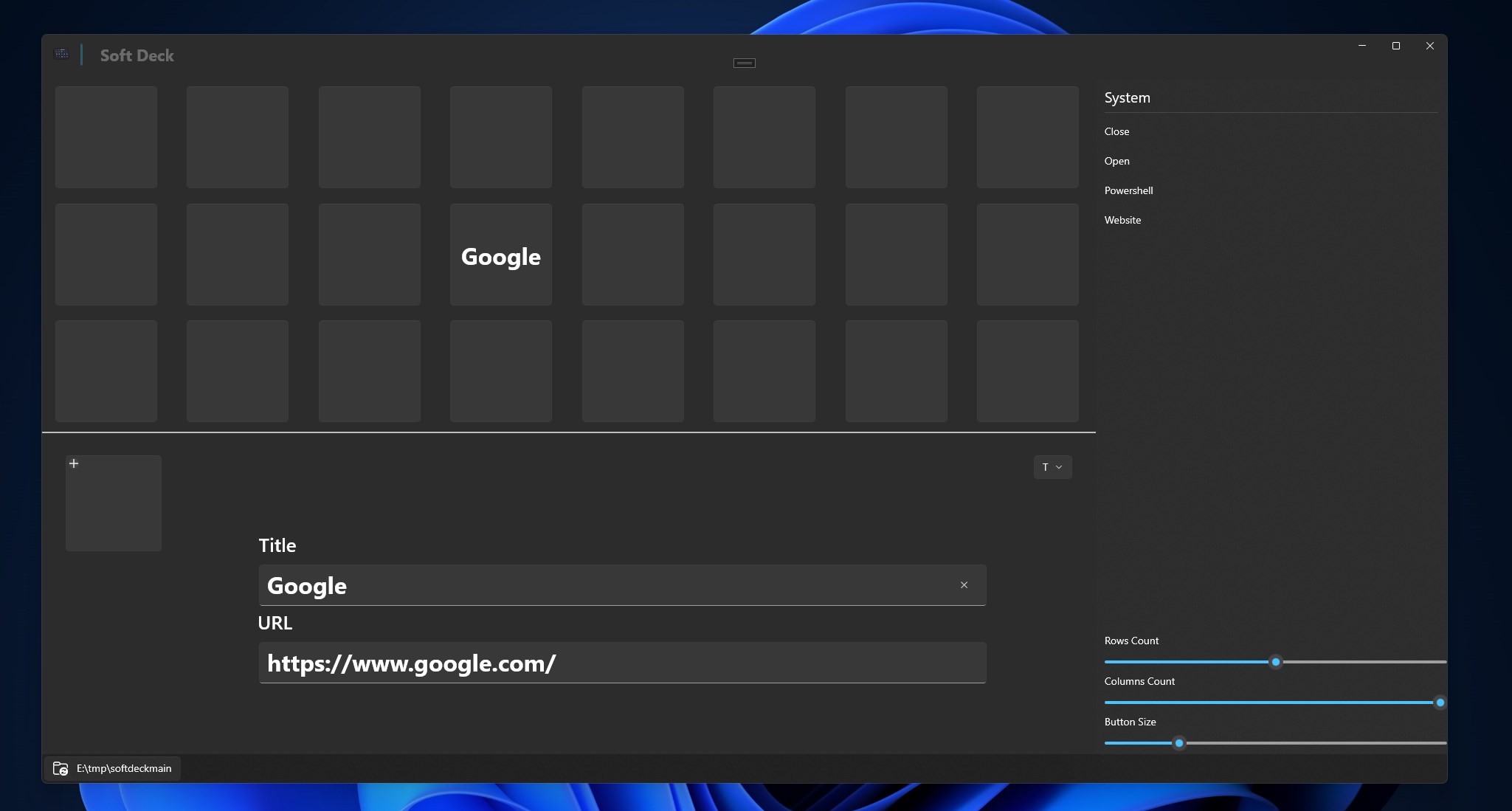This screenshot has height=811, width=1512.
Task: Open the folder icon in the status bar
Action: coord(61,768)
